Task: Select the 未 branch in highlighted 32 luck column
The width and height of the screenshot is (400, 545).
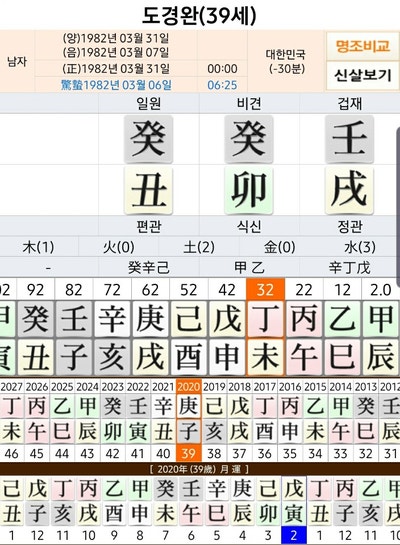Action: click(x=266, y=357)
